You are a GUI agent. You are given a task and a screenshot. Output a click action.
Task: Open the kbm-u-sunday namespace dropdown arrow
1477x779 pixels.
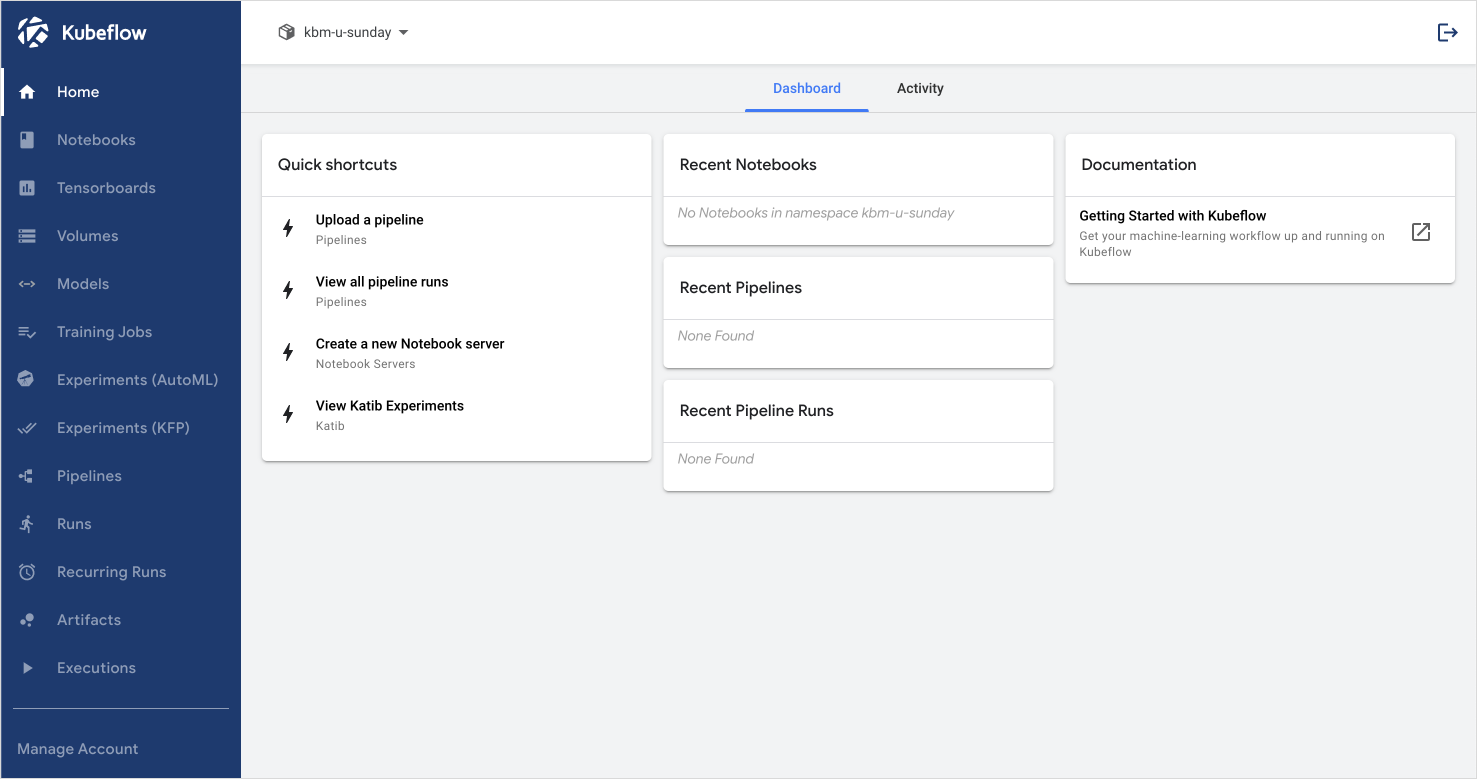pos(403,32)
